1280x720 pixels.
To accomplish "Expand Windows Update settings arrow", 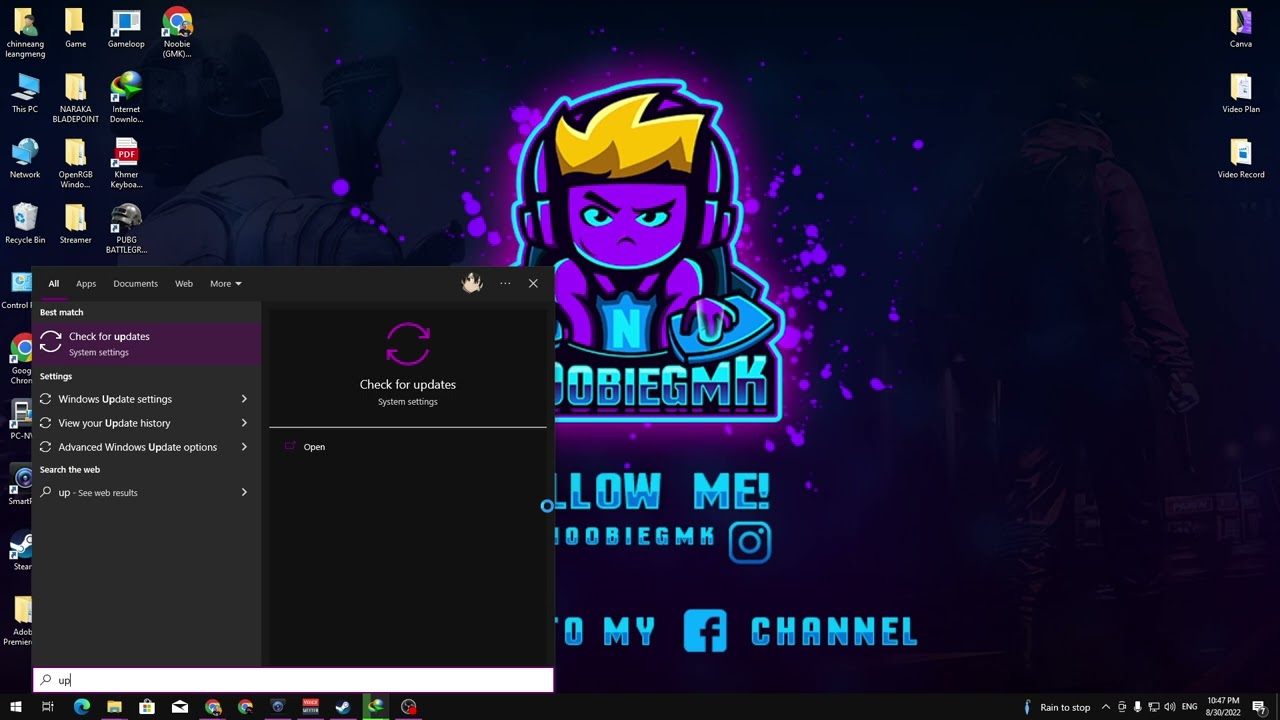I will (244, 399).
